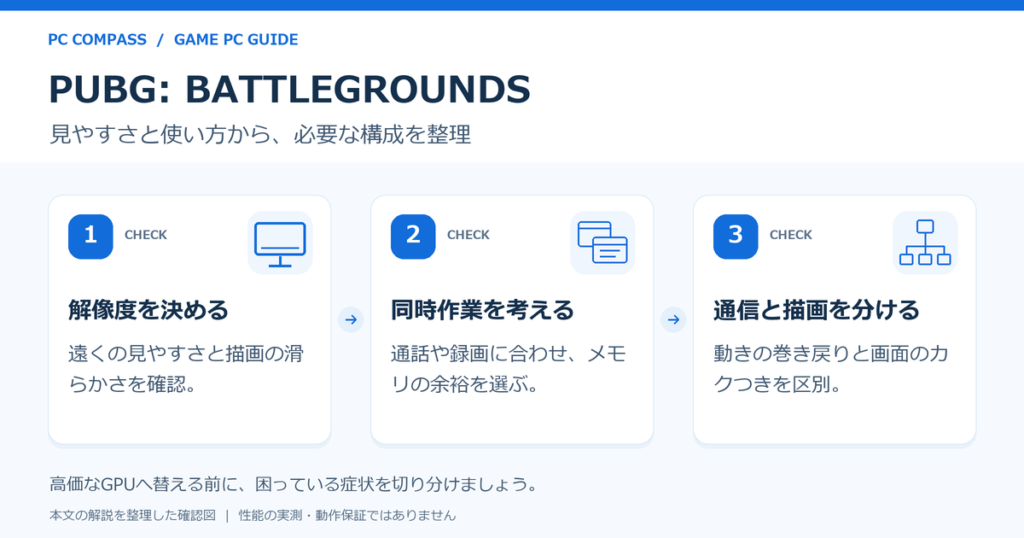Click the CHECK label beside badge 1

click(146, 235)
